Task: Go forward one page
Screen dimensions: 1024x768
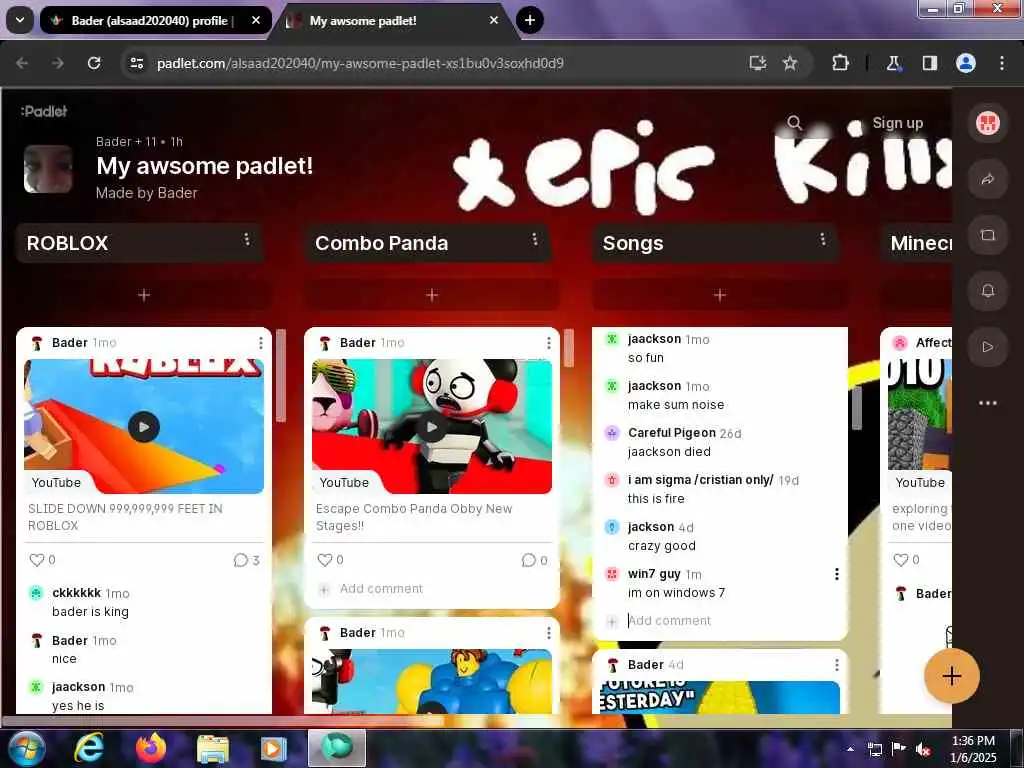Action: (57, 63)
